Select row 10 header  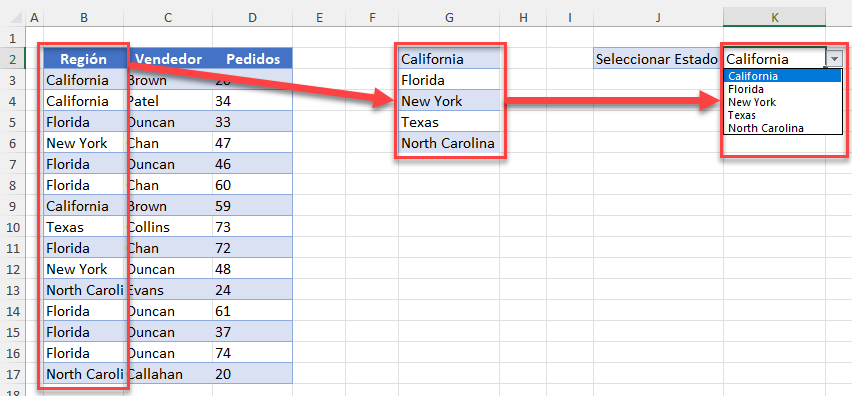tap(12, 227)
